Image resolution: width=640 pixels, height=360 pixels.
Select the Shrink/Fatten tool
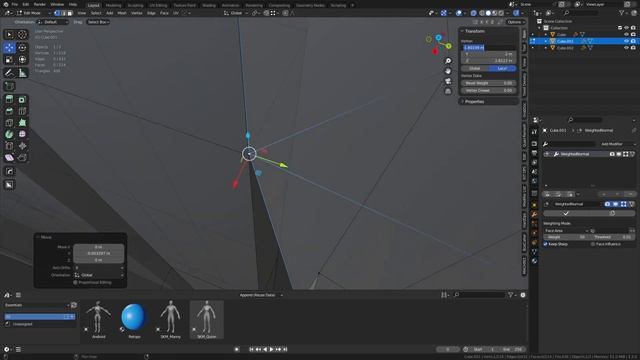coord(22,146)
